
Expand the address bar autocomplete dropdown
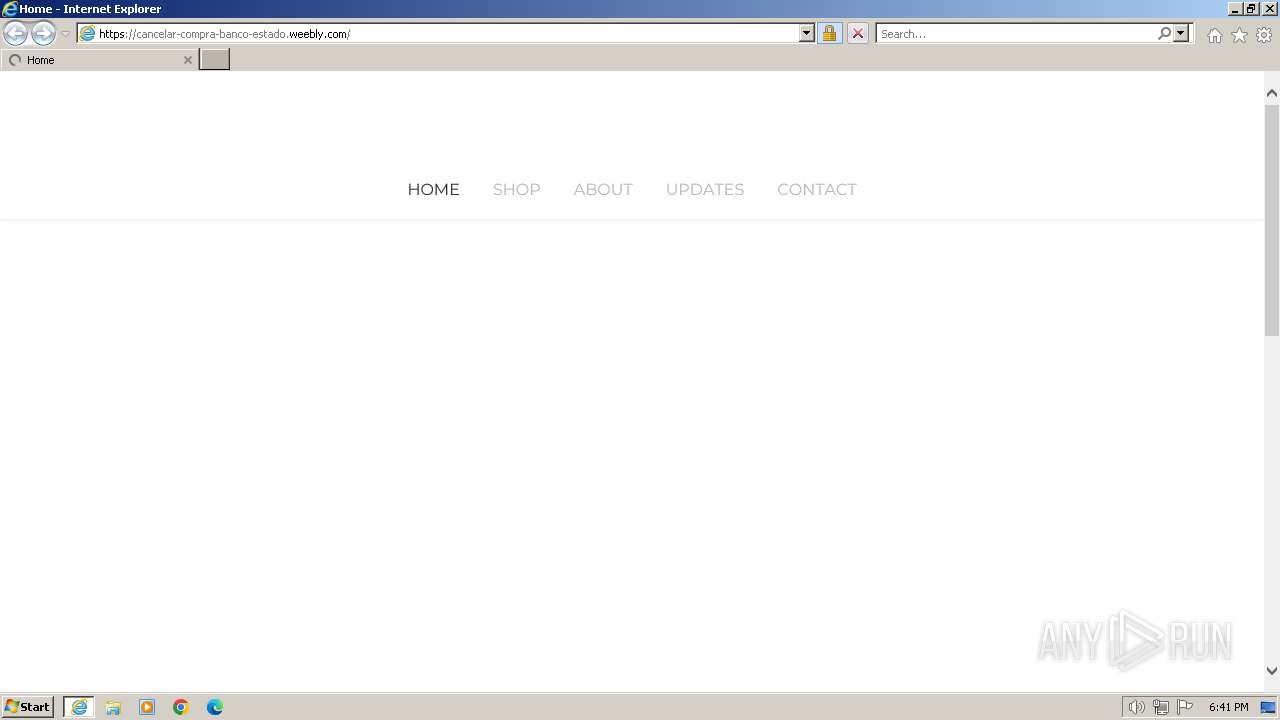click(x=807, y=33)
